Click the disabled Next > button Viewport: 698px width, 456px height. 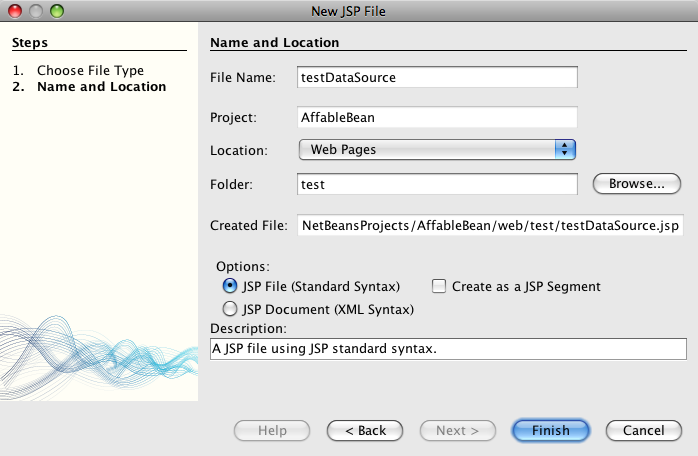coord(457,430)
